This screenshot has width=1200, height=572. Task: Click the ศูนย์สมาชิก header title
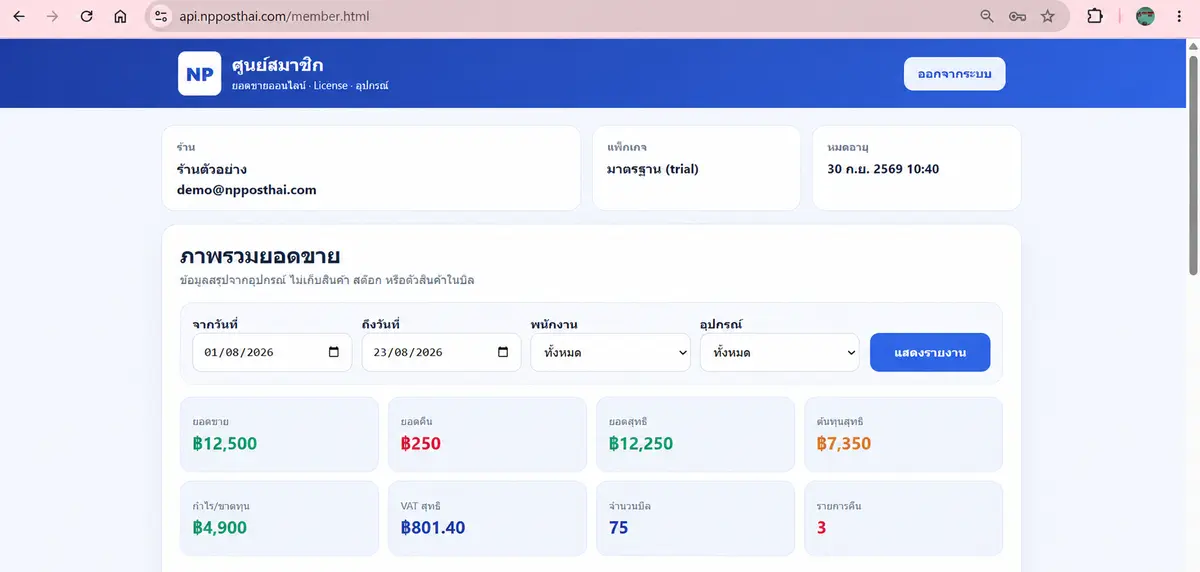point(277,65)
